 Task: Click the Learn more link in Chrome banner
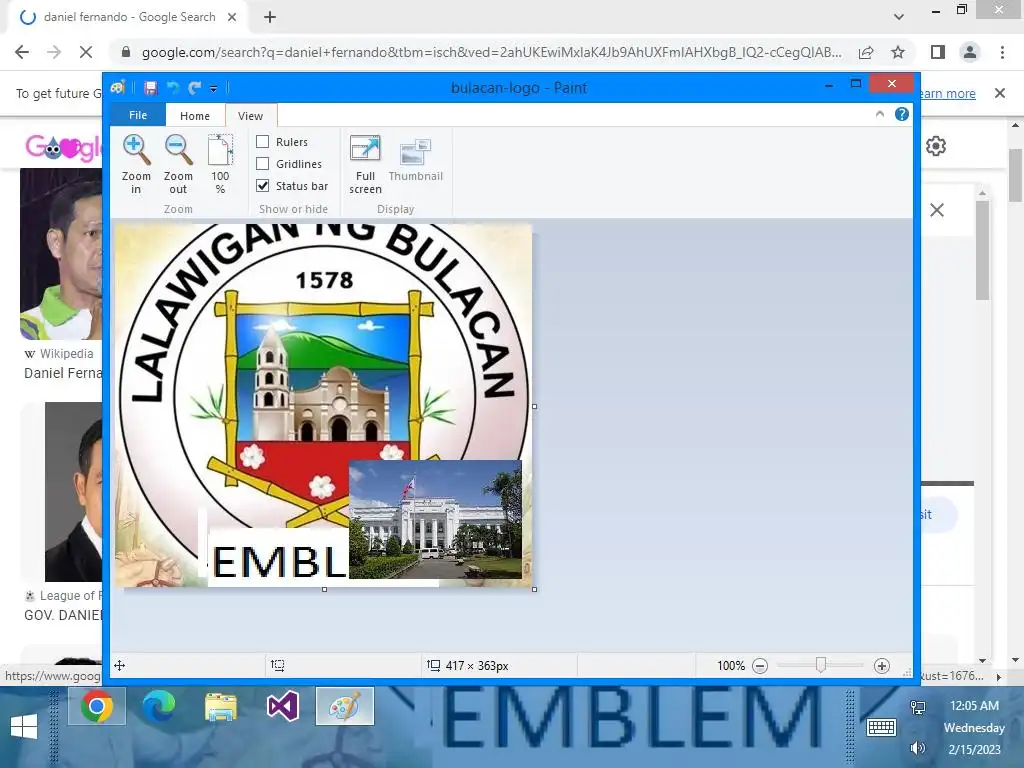tap(946, 93)
